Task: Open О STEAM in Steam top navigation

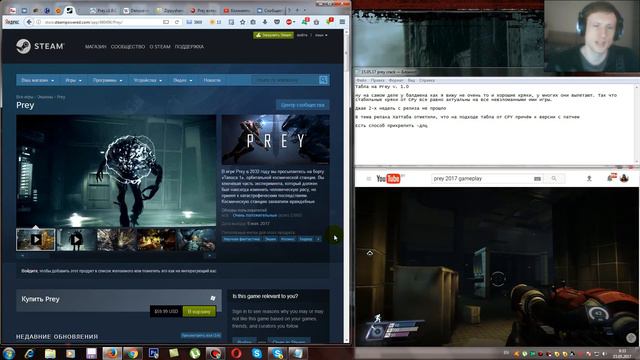Action: click(x=160, y=47)
